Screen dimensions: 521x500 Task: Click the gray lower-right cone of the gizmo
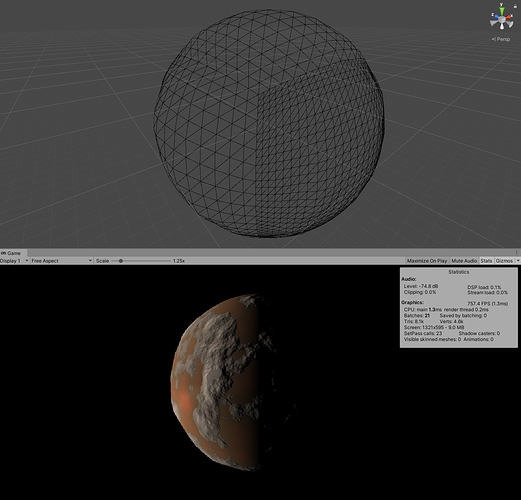(510, 24)
